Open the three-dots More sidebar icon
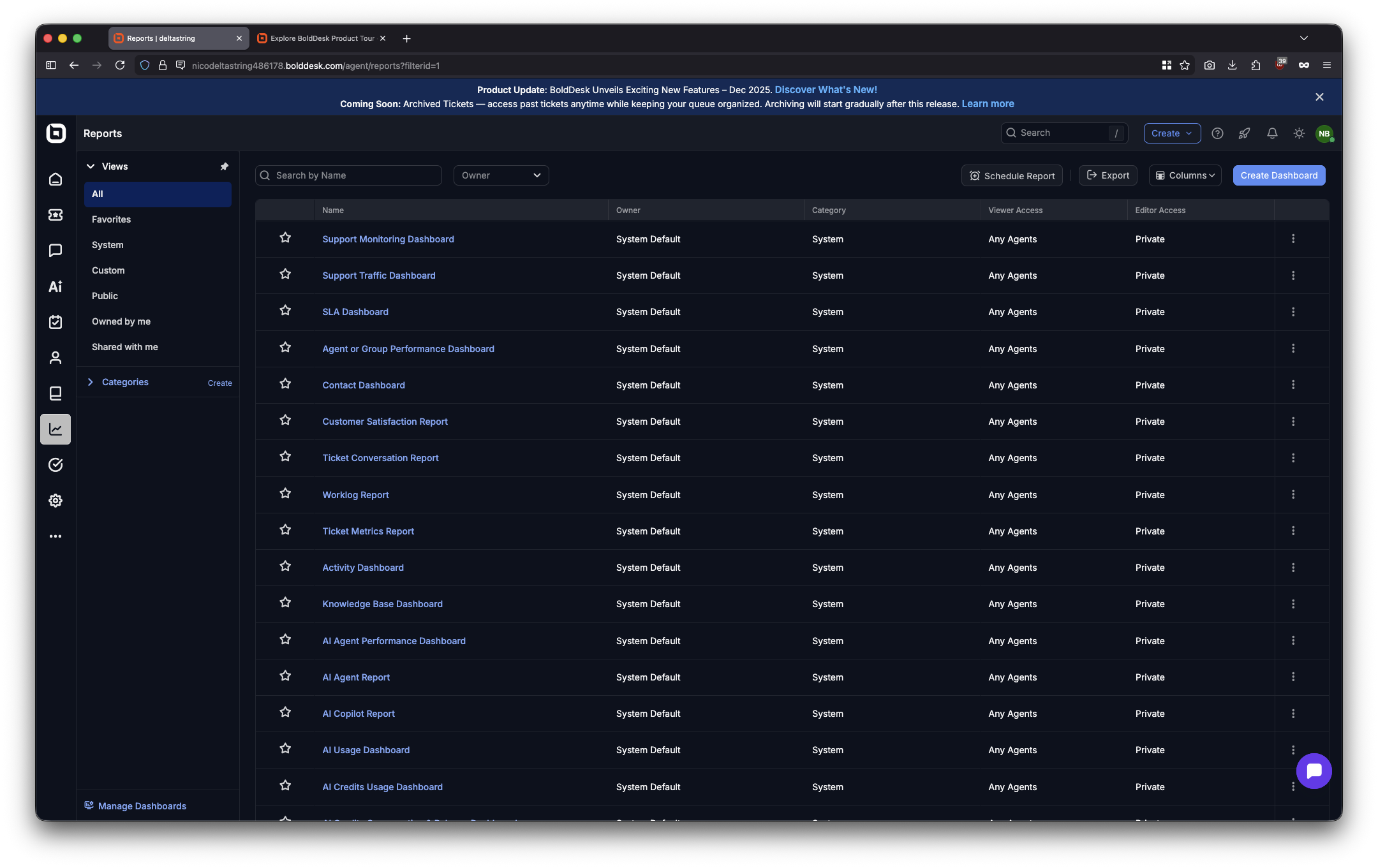The image size is (1378, 868). pos(56,536)
